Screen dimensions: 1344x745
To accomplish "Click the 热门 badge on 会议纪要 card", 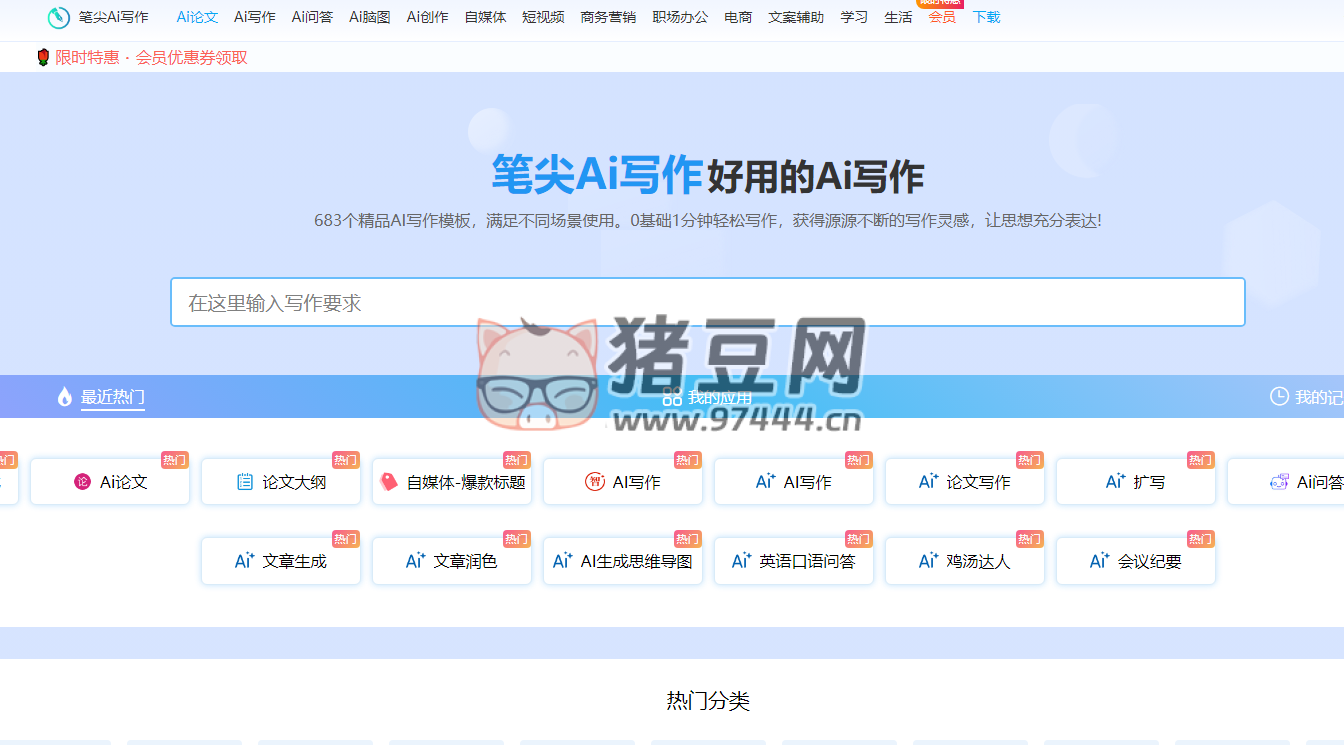I will click(1201, 539).
